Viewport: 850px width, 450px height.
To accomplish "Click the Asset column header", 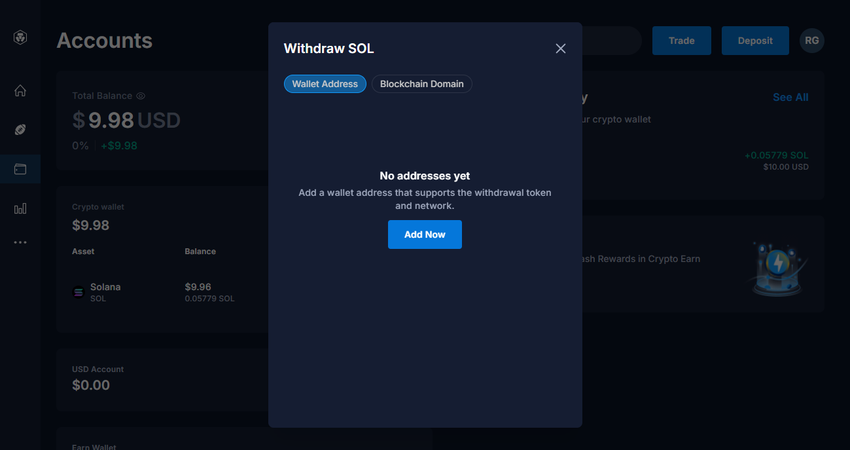I will [83, 252].
